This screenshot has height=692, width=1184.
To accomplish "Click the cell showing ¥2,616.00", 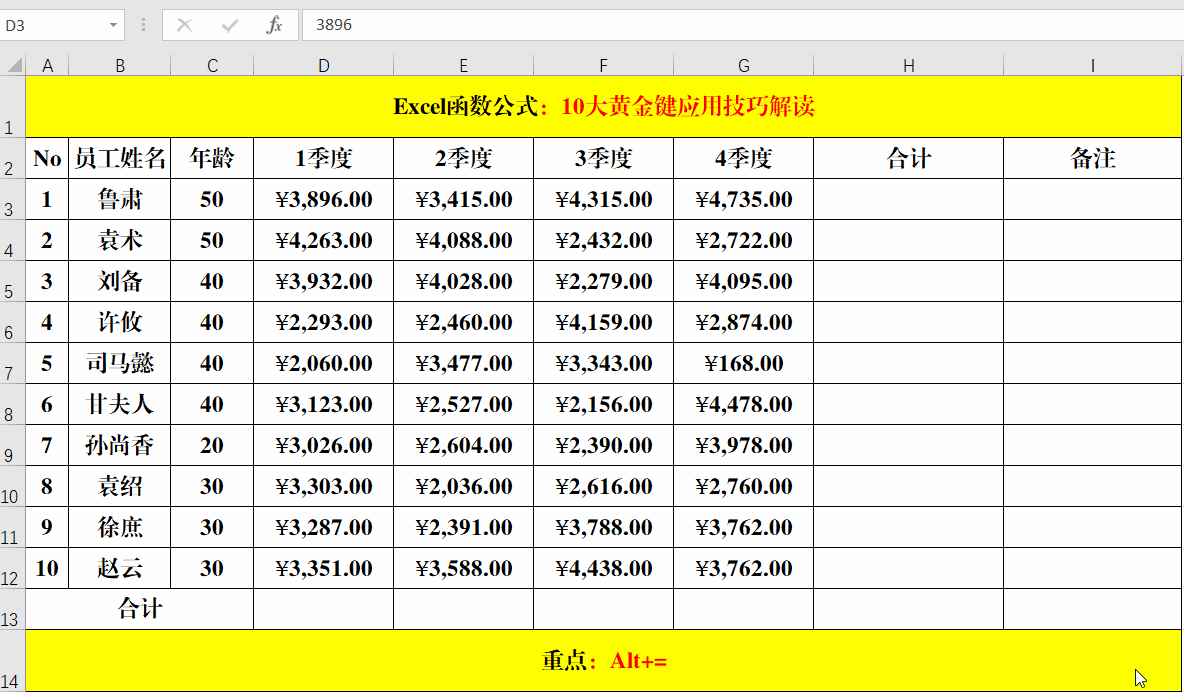I will pos(603,486).
